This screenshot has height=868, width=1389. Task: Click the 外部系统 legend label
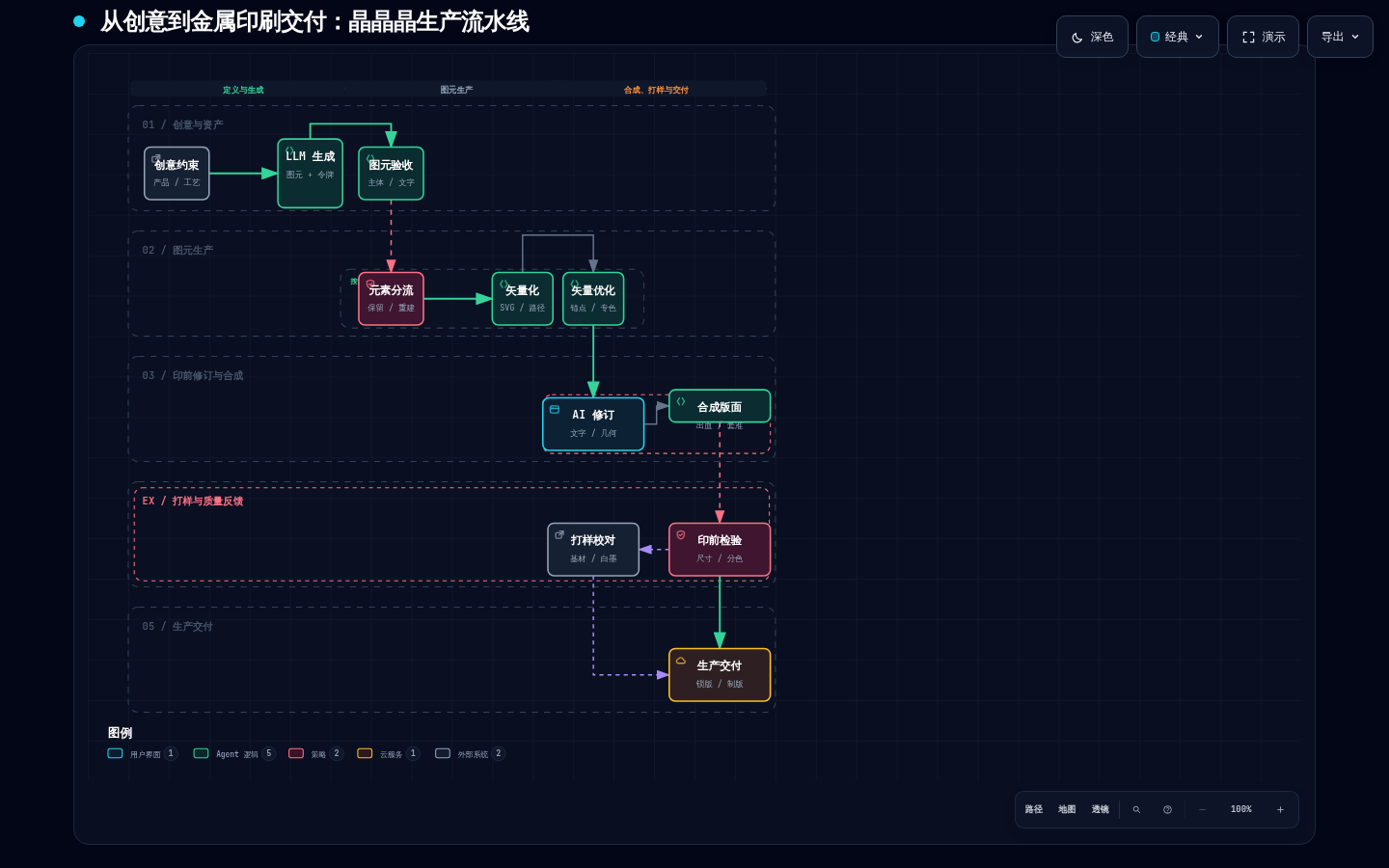[473, 754]
